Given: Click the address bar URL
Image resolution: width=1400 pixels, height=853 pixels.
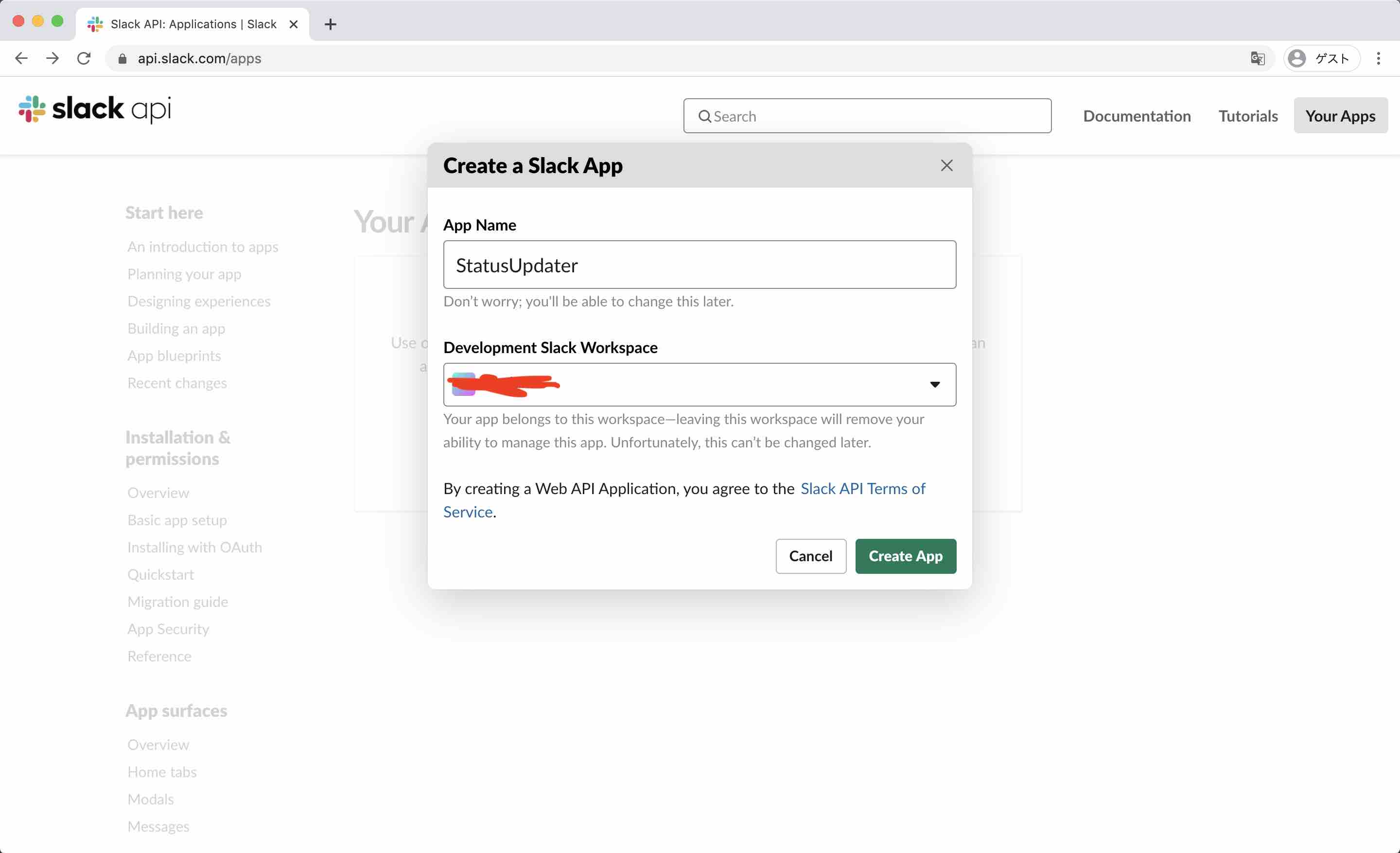Looking at the screenshot, I should pos(199,58).
